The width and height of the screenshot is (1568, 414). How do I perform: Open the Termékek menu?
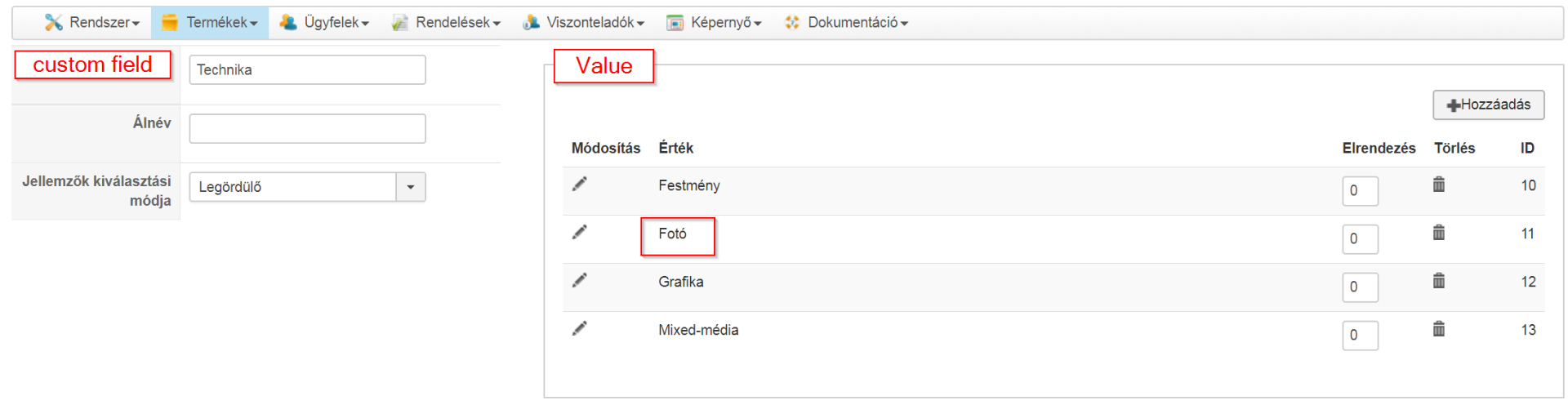(210, 23)
